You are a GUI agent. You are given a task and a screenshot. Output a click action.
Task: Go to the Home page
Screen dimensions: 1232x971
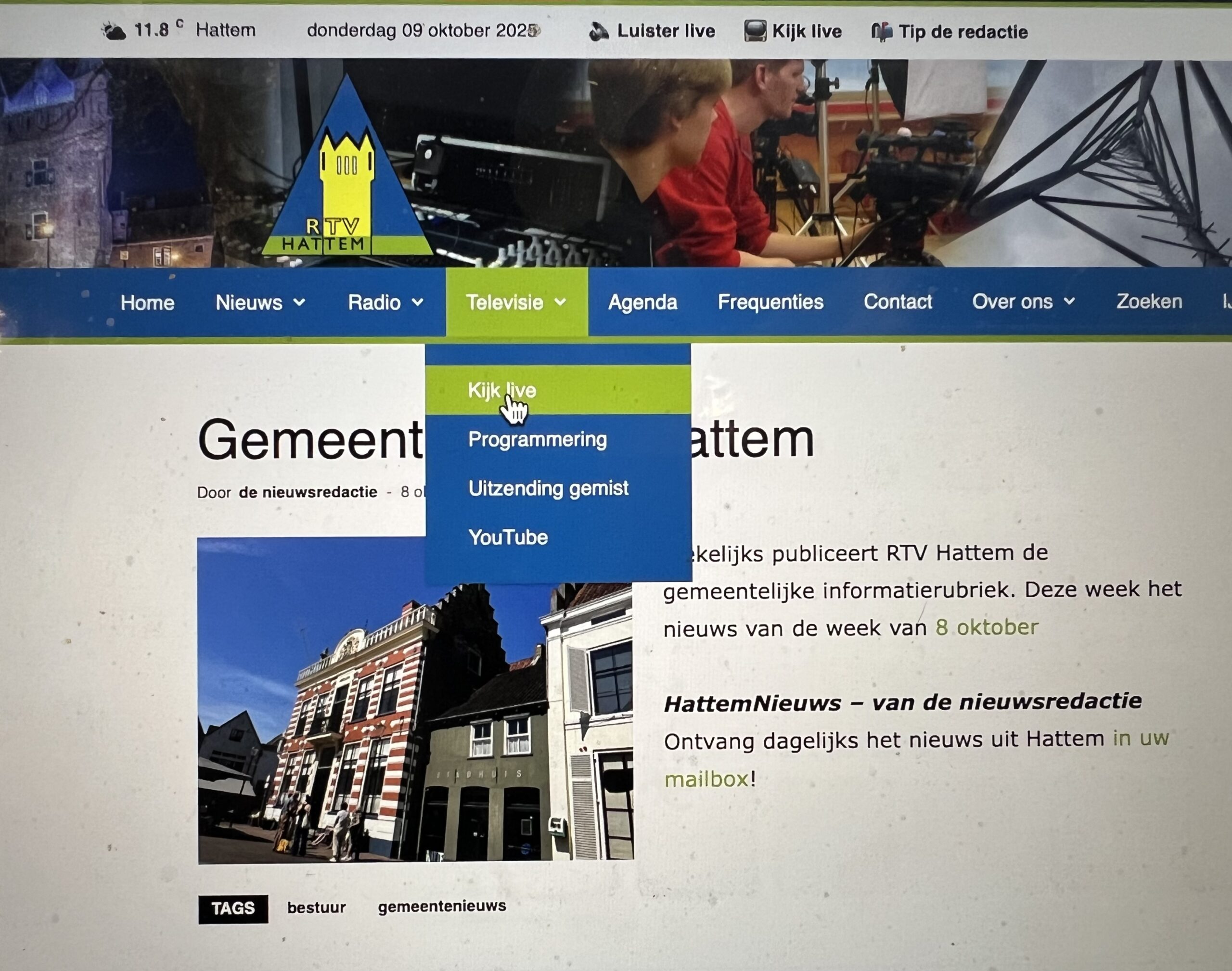(x=147, y=303)
